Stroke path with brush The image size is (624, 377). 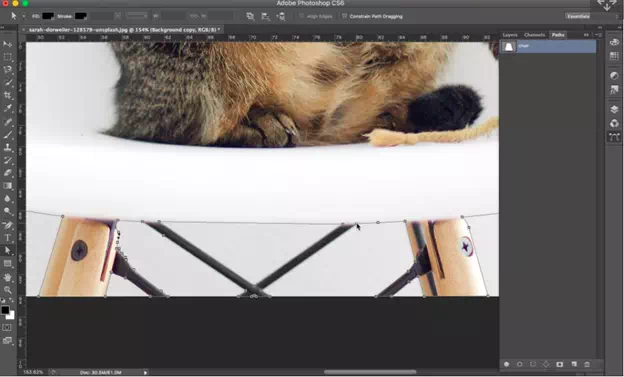520,364
